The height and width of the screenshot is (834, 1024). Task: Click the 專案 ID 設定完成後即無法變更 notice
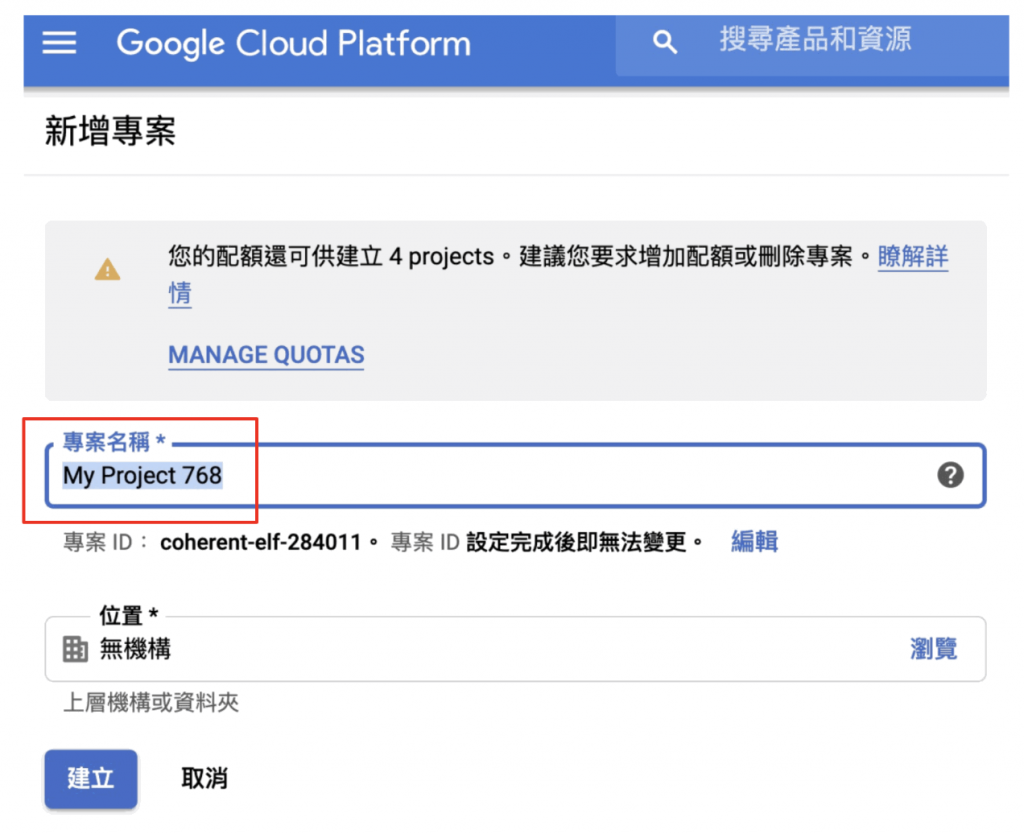tap(547, 542)
